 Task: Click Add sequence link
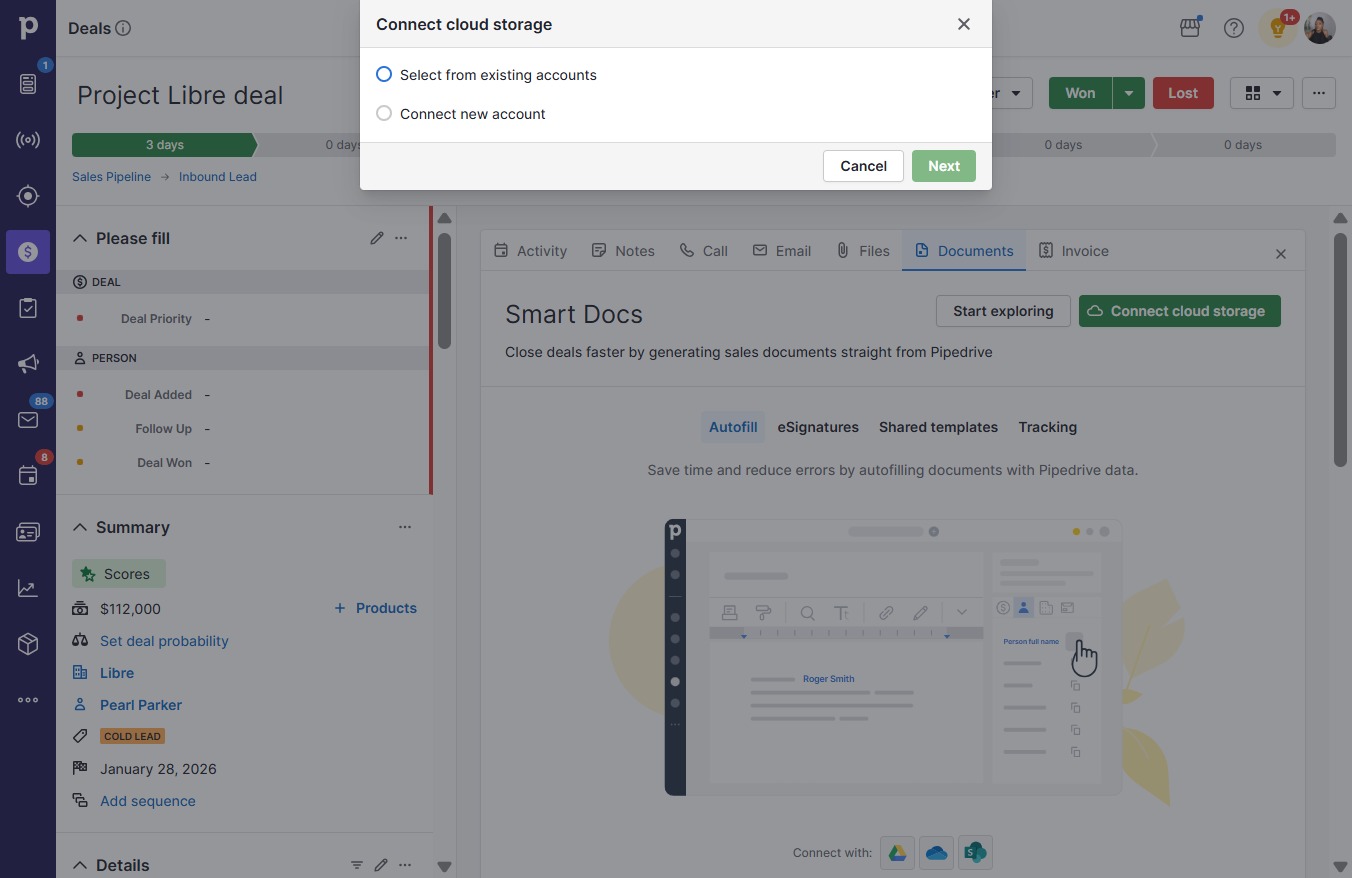point(148,801)
